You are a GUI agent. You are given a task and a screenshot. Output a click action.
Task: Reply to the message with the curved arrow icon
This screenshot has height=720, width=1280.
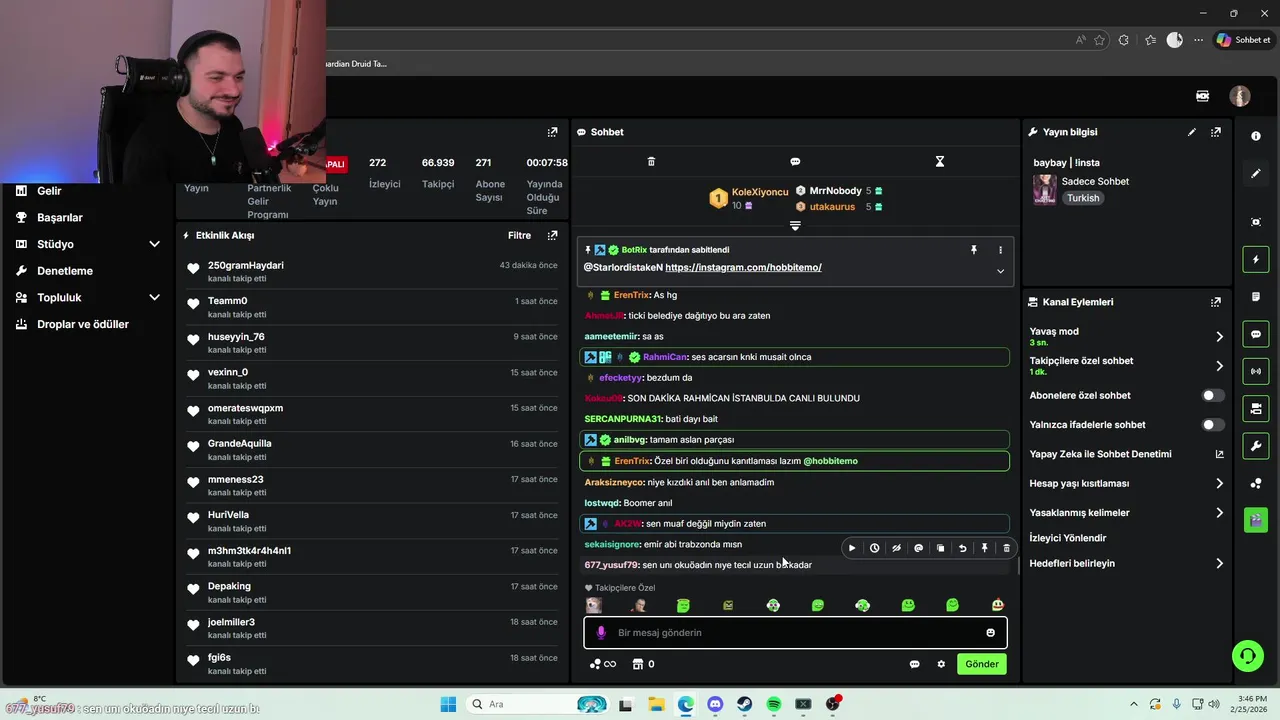[962, 548]
